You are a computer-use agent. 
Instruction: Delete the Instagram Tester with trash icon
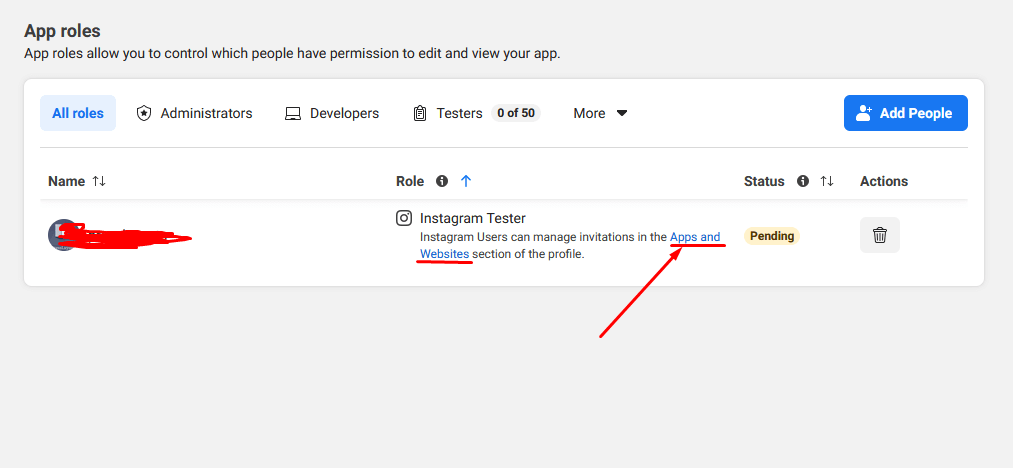pyautogui.click(x=879, y=235)
